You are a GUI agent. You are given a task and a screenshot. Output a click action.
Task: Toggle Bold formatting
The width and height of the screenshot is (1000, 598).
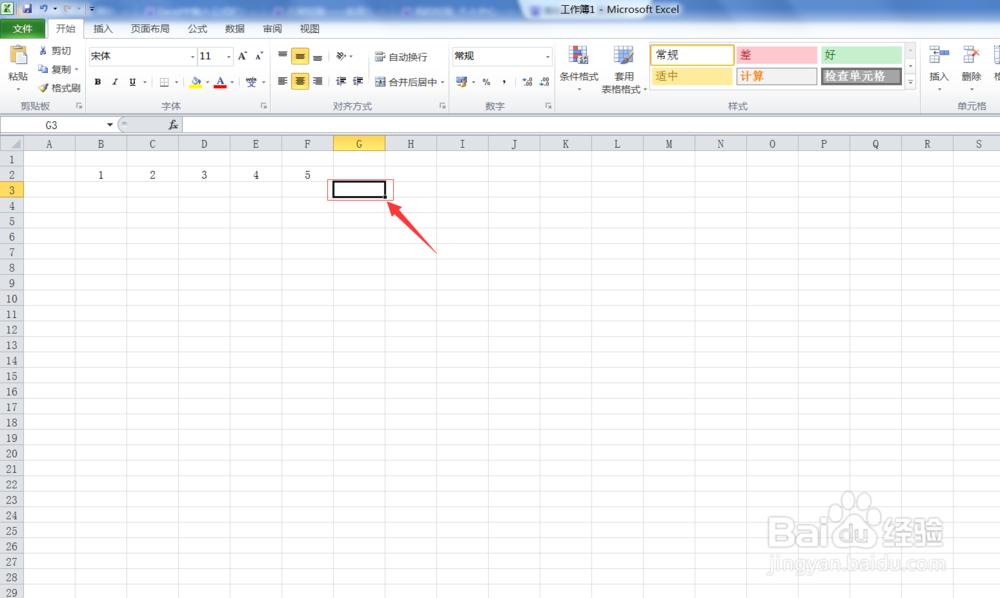point(98,82)
